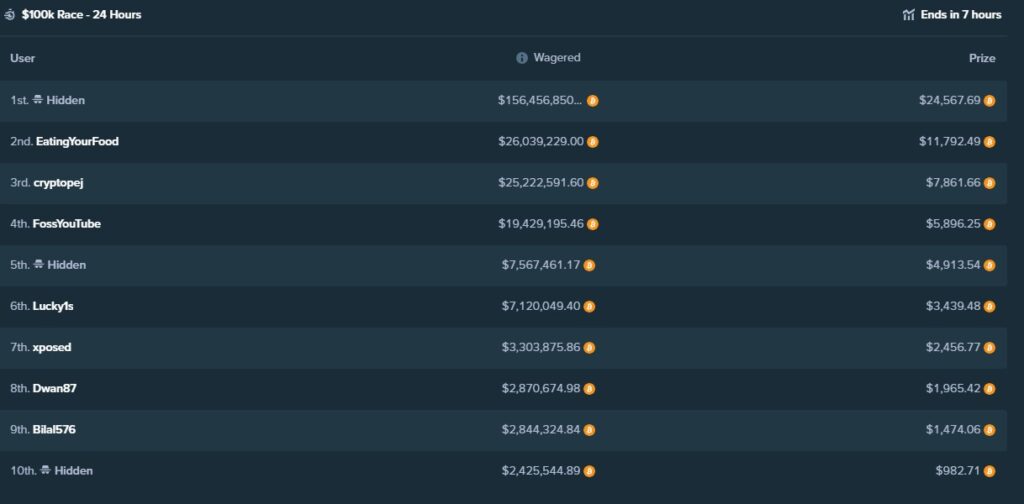Select the xposed username

pyautogui.click(x=52, y=347)
